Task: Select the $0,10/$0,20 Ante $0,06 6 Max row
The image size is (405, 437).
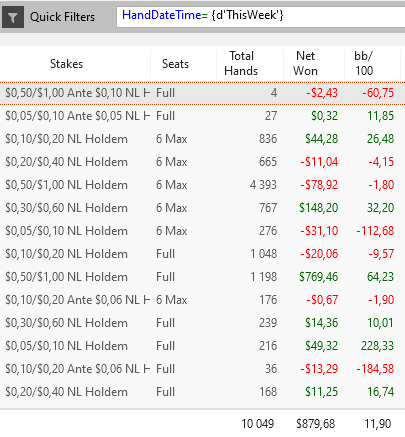Action: [x=202, y=300]
